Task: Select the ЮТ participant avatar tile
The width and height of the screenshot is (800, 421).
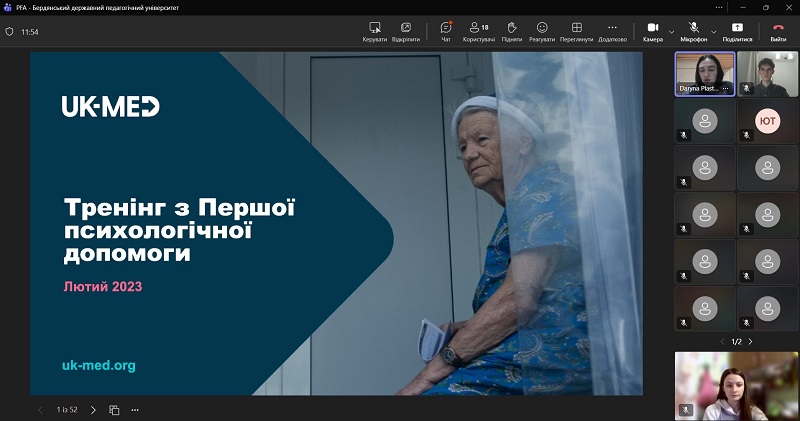Action: coord(767,121)
